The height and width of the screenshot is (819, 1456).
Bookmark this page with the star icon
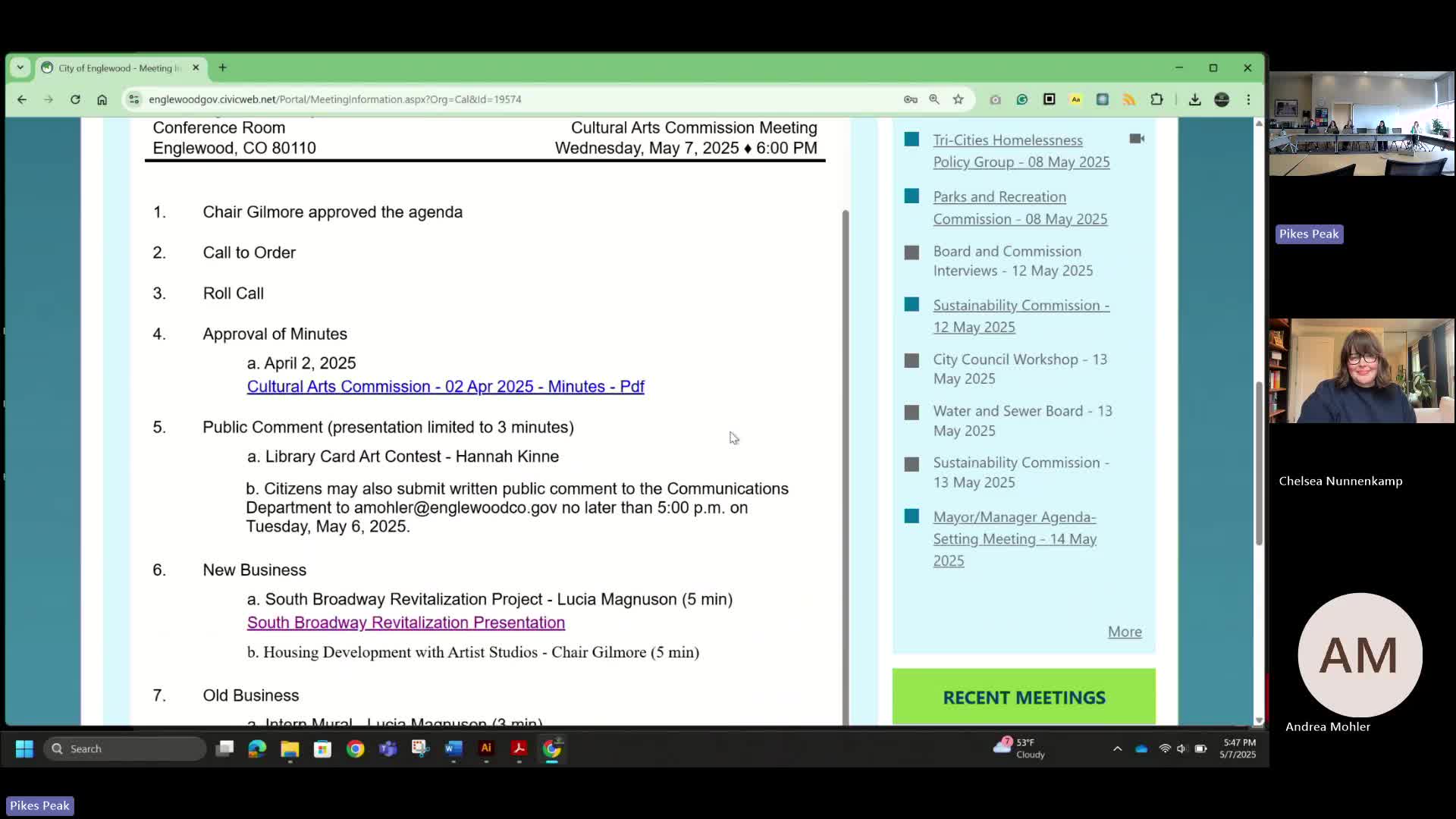click(959, 99)
